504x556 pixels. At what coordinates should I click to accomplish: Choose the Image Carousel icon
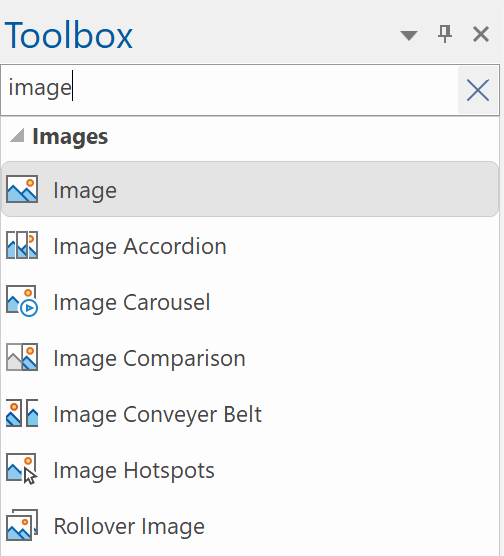[x=22, y=301]
